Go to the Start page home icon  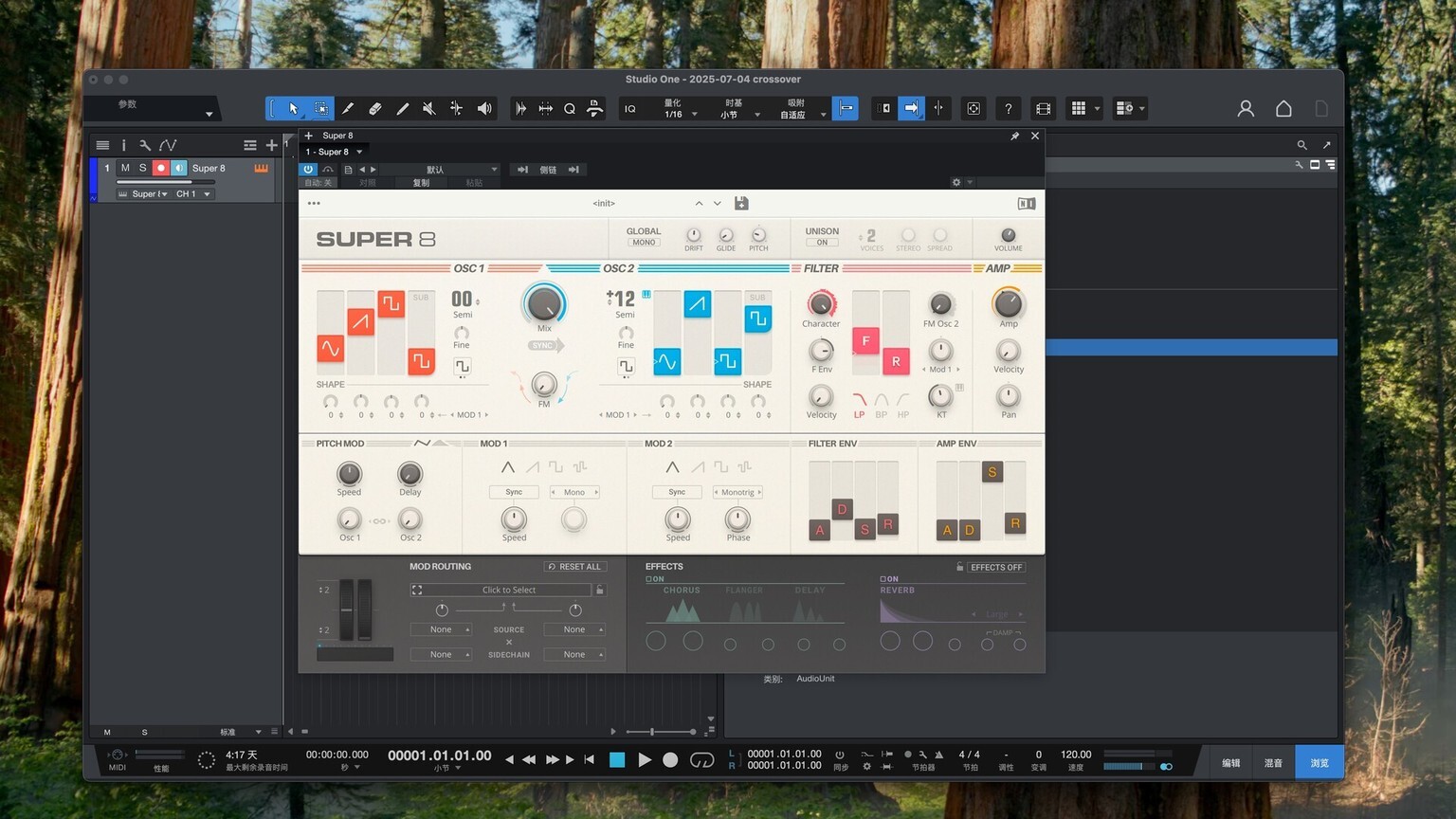pyautogui.click(x=1283, y=109)
